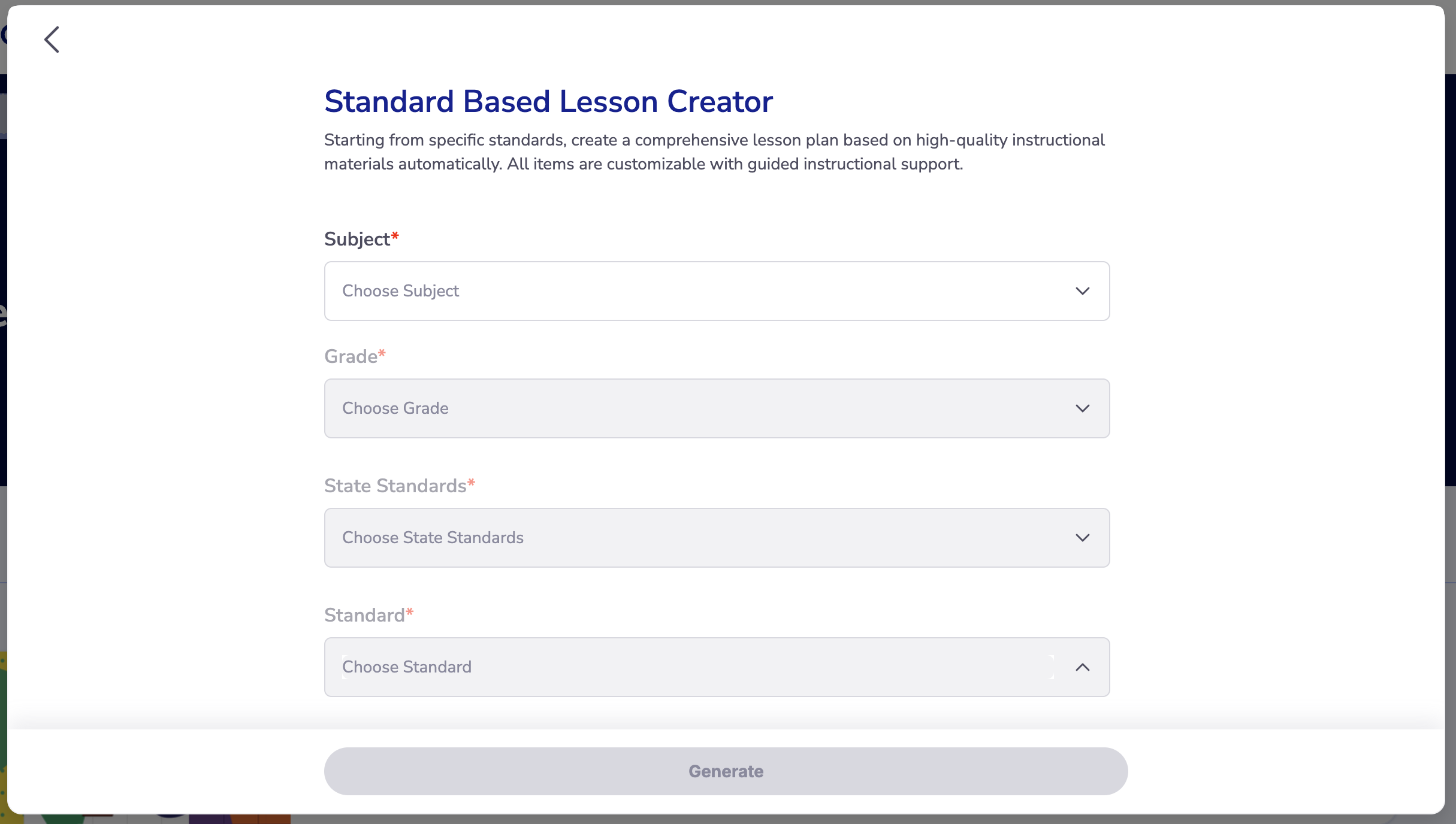Viewport: 1456px width, 824px height.
Task: Open the Choose Grade dropdown
Action: [716, 408]
